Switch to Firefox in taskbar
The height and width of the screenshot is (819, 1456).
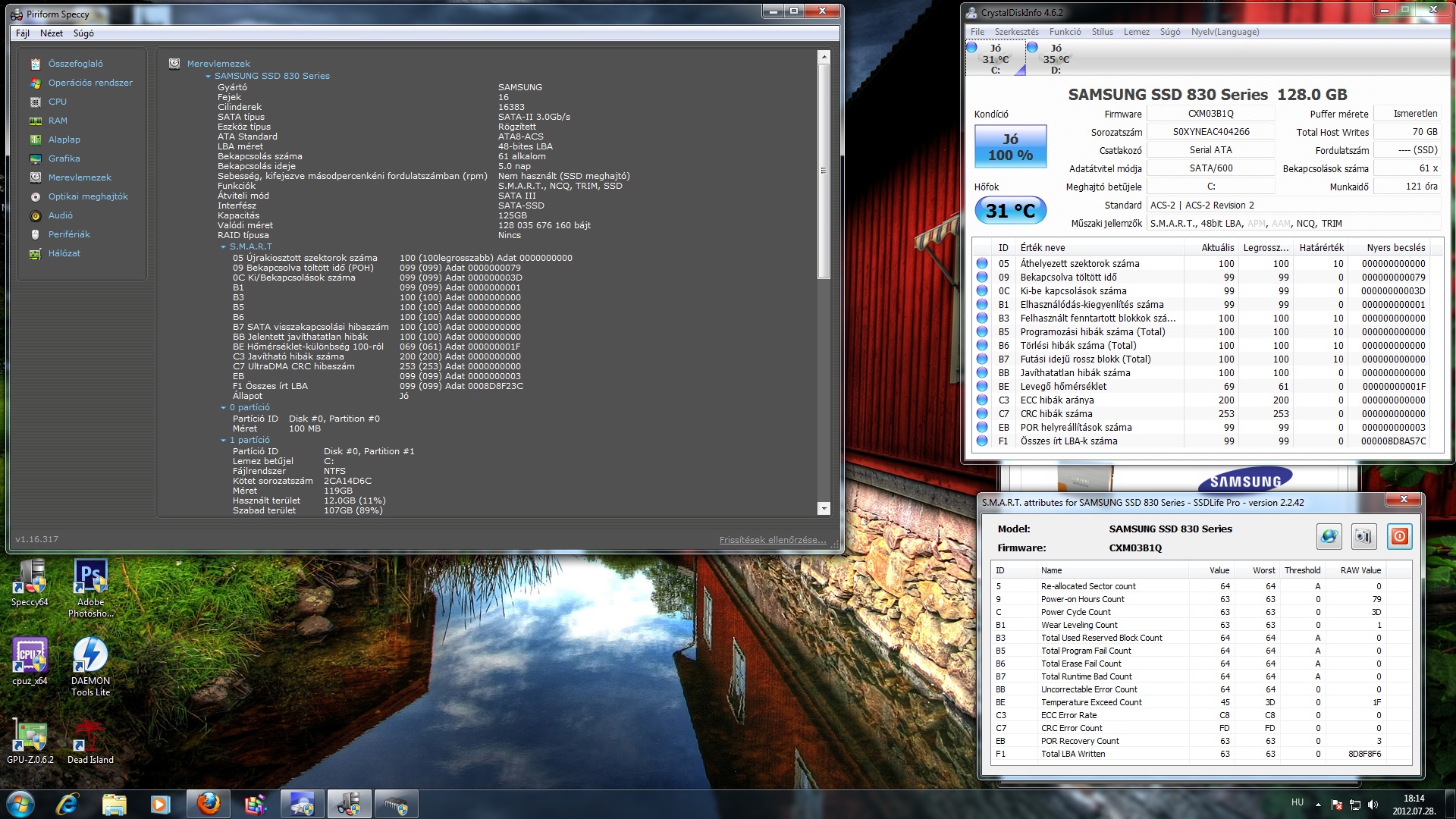(x=209, y=804)
